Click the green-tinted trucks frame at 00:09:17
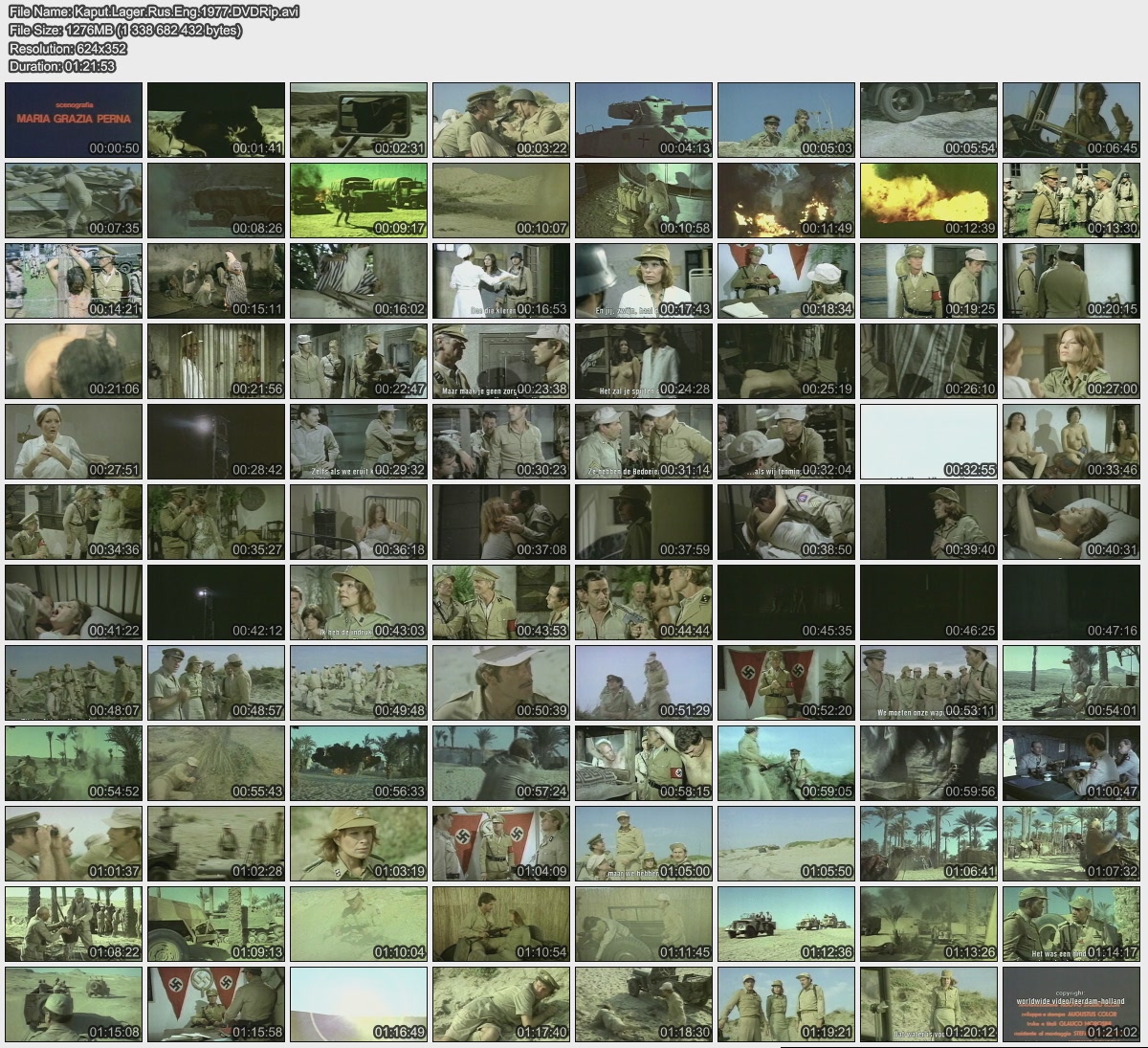This screenshot has width=1148, height=1048. [x=359, y=200]
